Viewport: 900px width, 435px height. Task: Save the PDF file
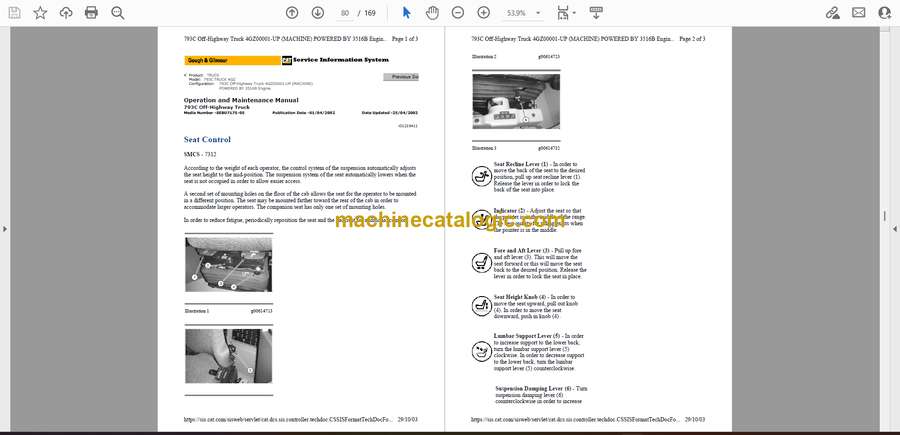click(14, 13)
